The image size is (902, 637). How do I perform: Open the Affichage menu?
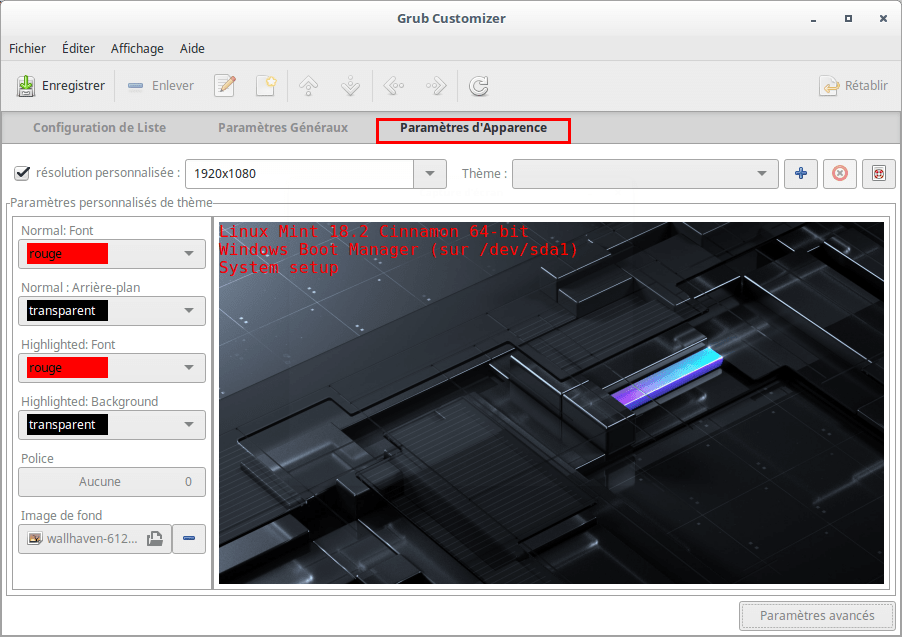[137, 48]
